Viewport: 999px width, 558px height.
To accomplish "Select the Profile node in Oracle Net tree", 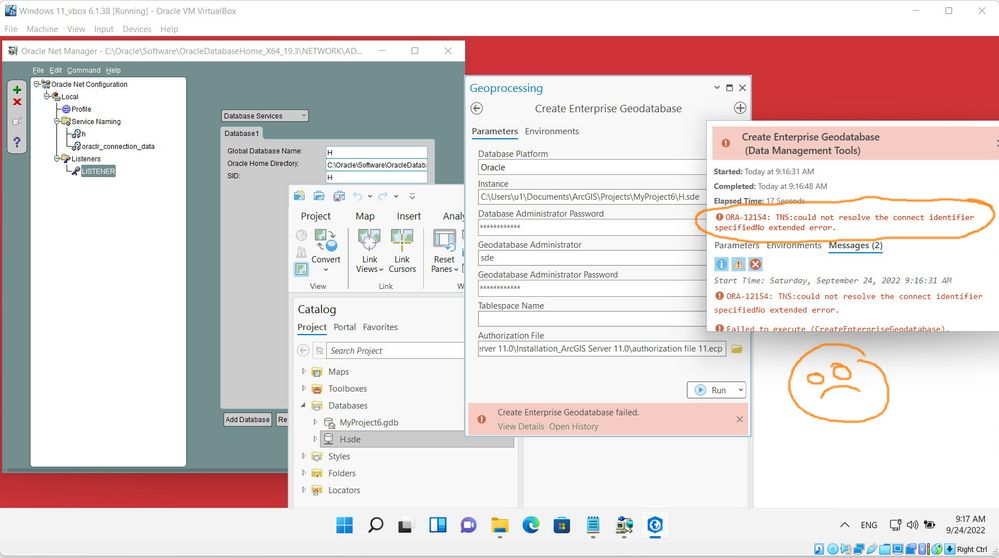I will click(81, 109).
